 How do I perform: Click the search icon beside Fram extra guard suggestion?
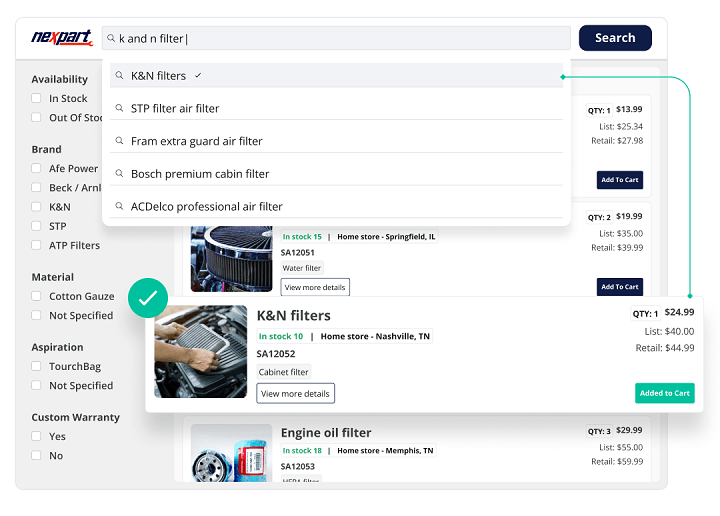119,142
